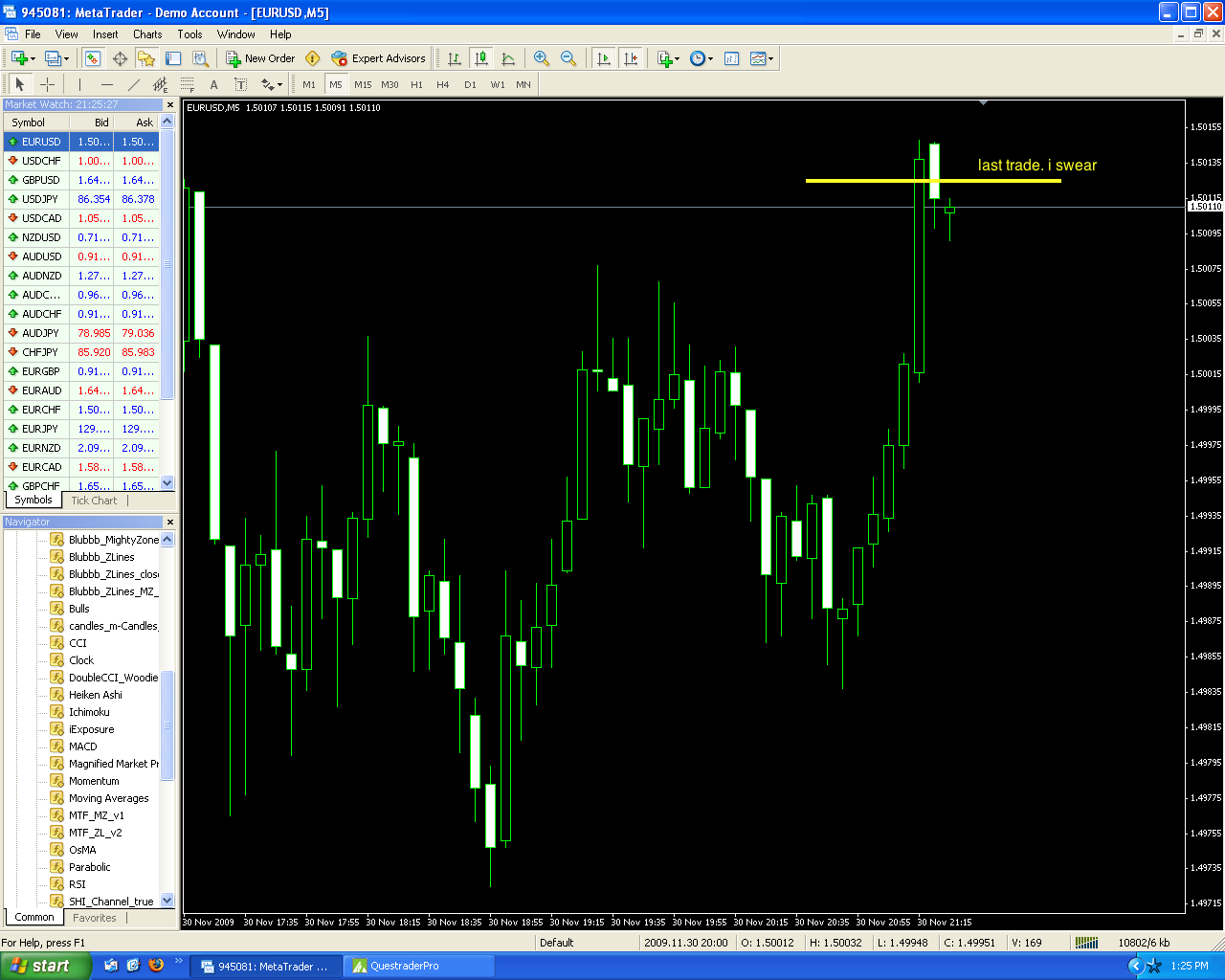Select the Moving Averages indicator
Screen dimensions: 1225x980
click(x=109, y=798)
